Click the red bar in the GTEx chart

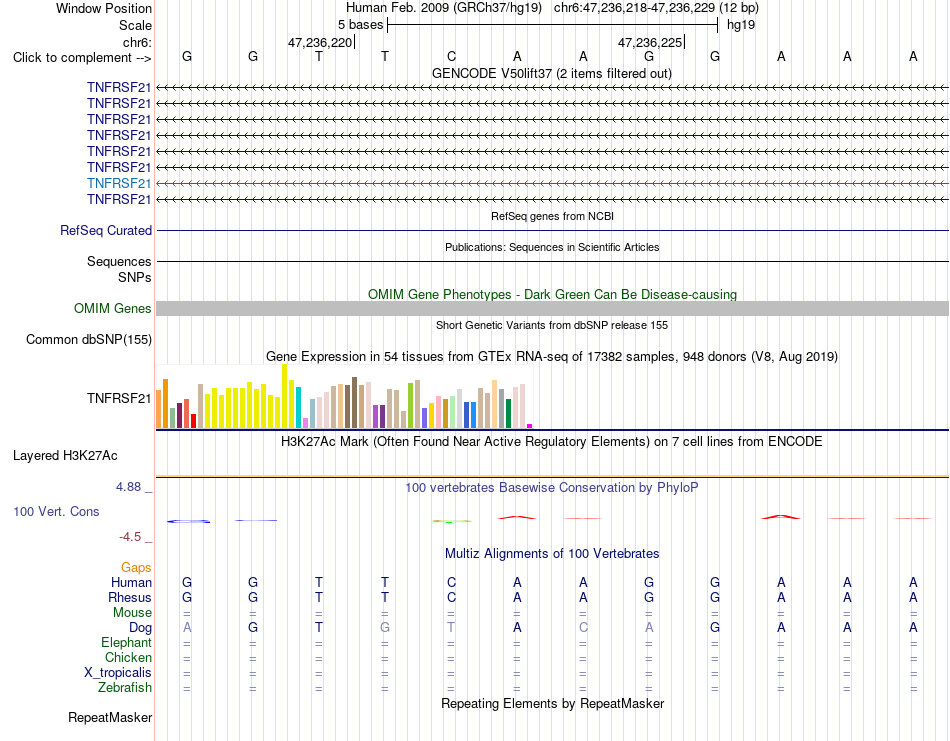[x=193, y=421]
